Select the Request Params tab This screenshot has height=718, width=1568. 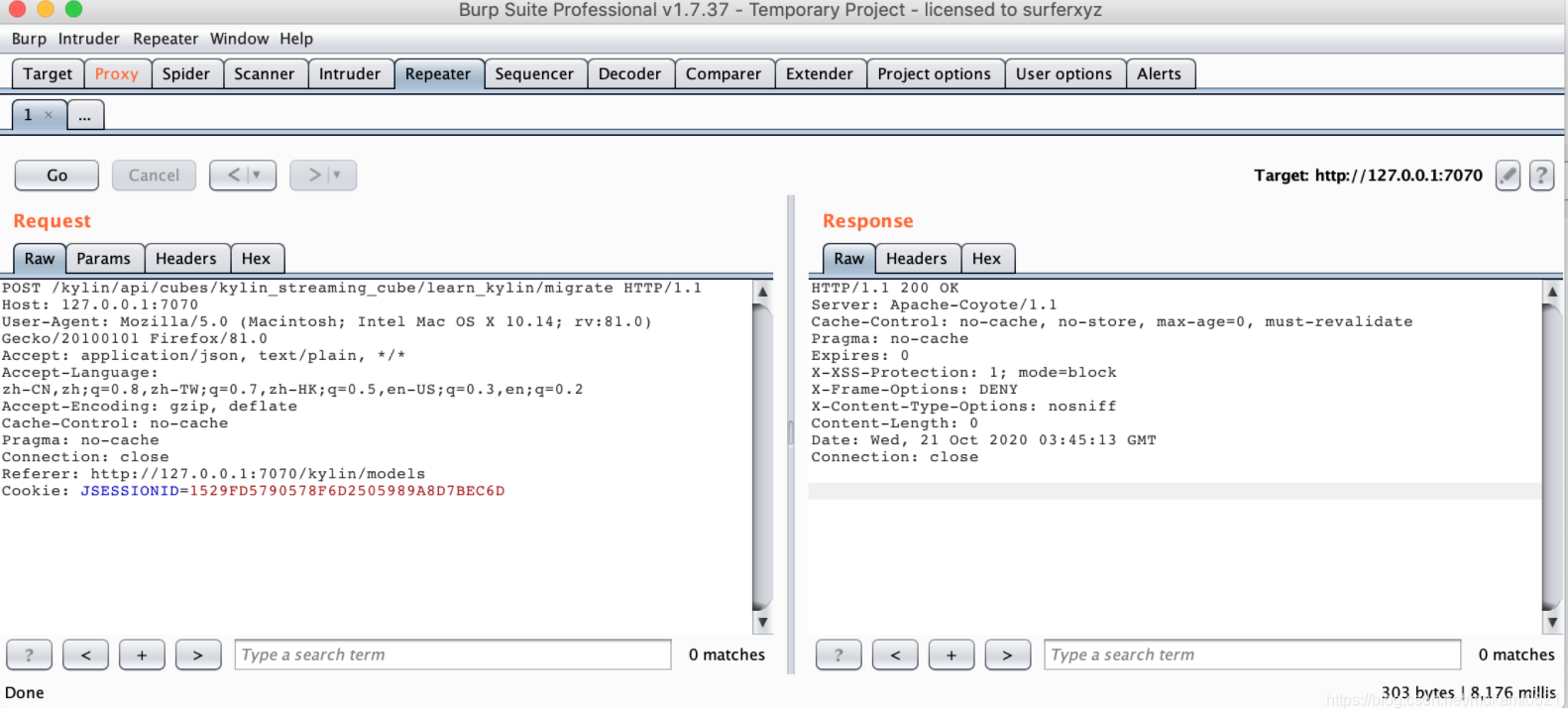104,259
